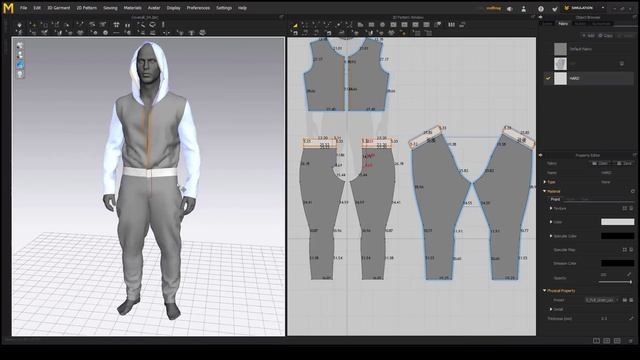Open the Preset dropdown under Physical Property

pyautogui.click(x=602, y=300)
